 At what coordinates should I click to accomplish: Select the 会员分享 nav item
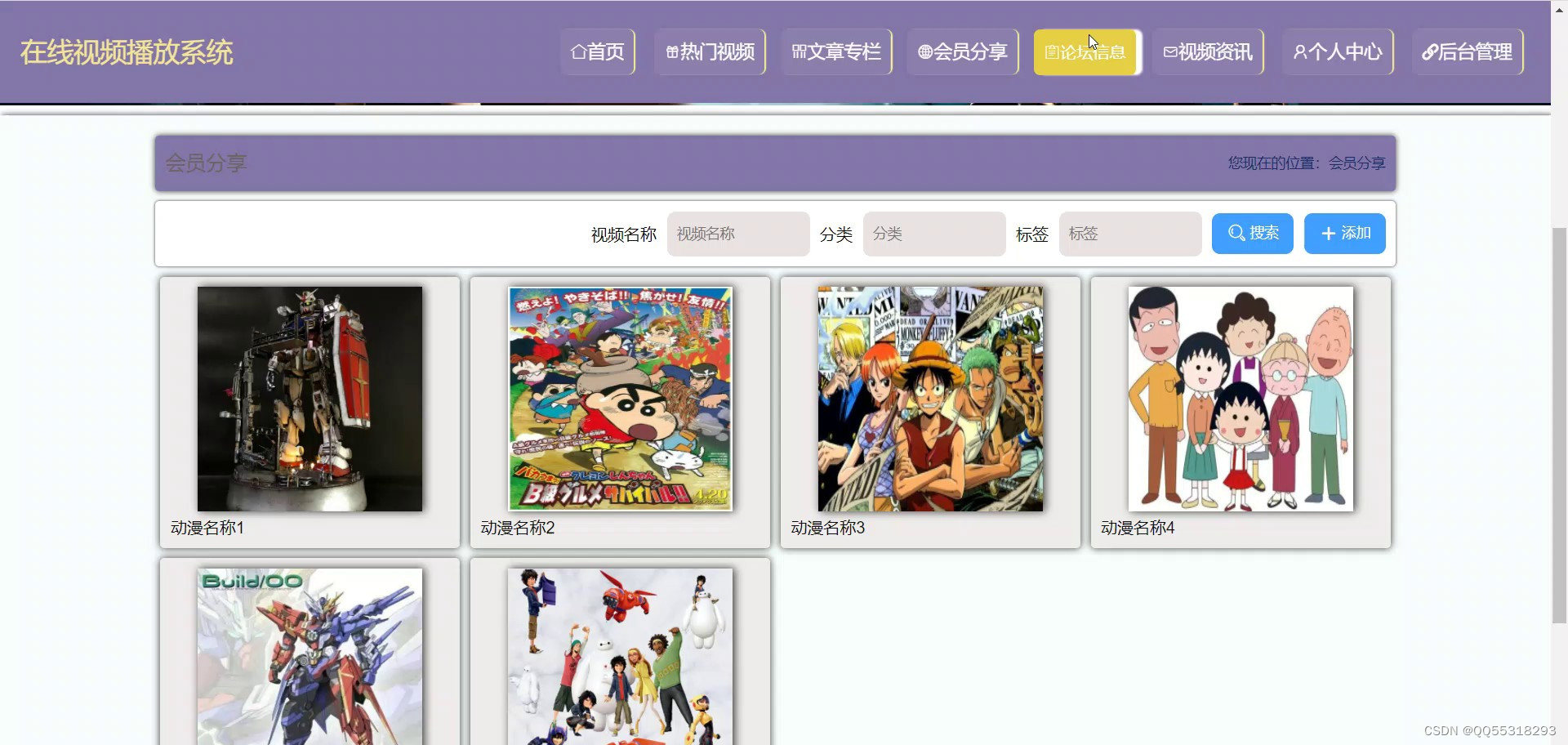[963, 52]
